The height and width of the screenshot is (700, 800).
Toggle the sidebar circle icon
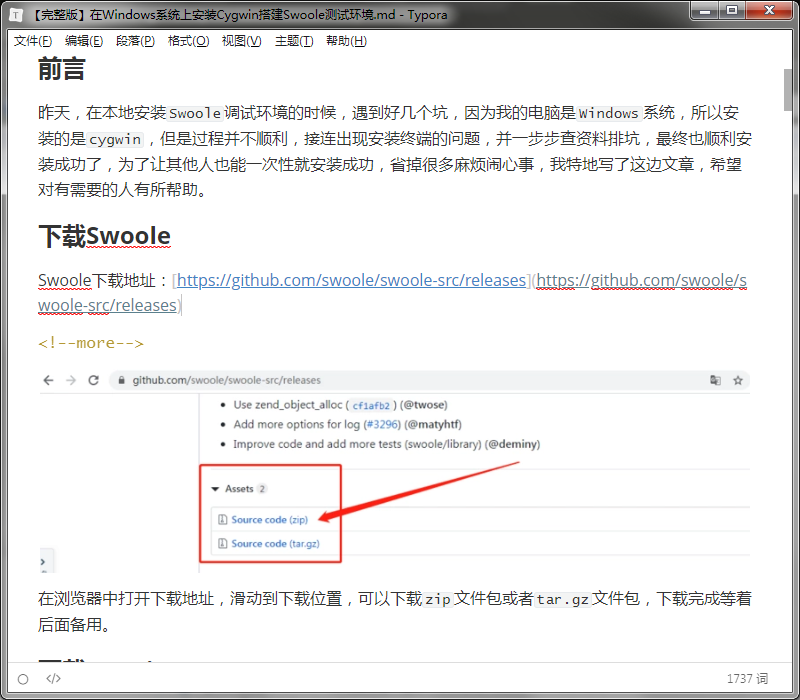tap(23, 679)
